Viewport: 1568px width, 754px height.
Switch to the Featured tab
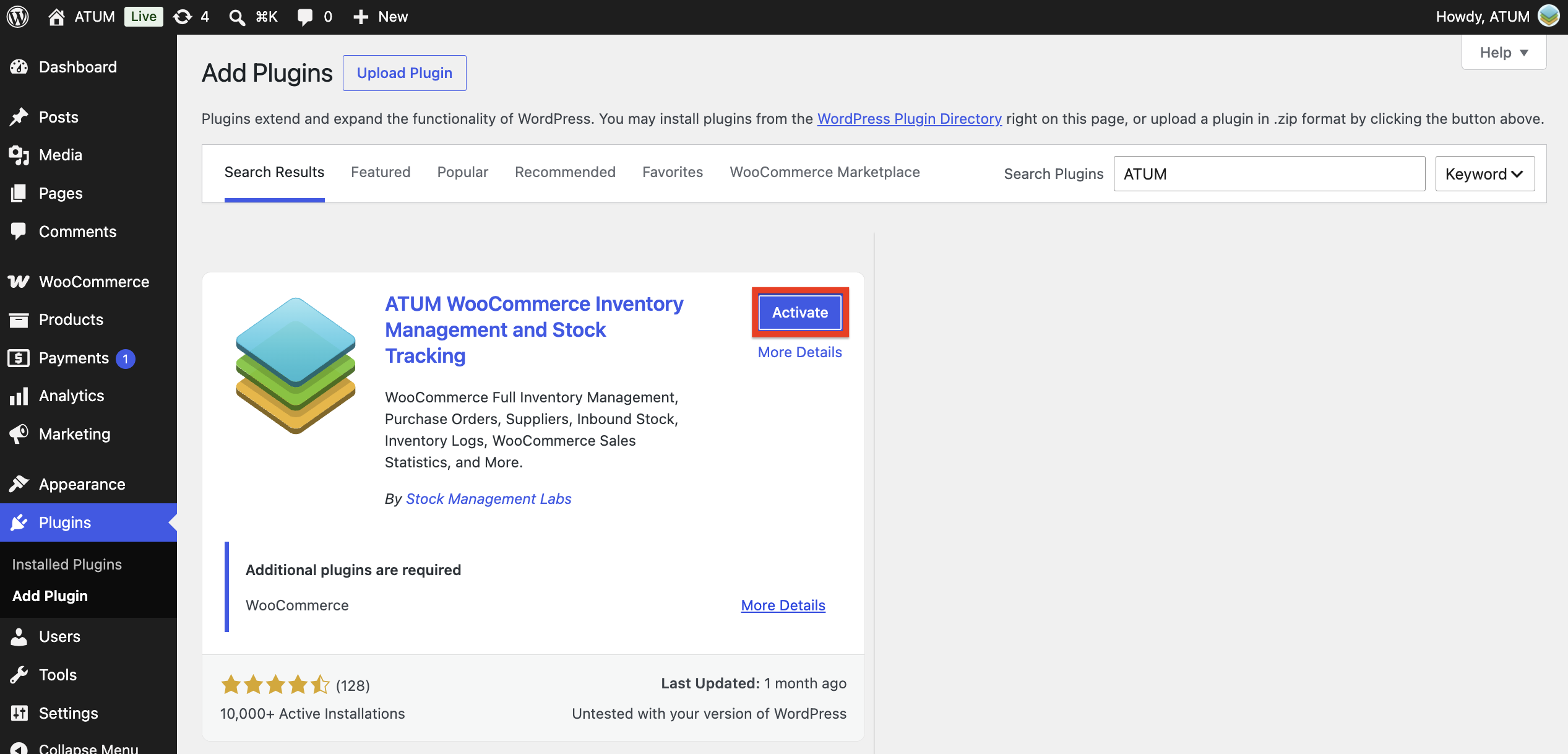pyautogui.click(x=381, y=172)
